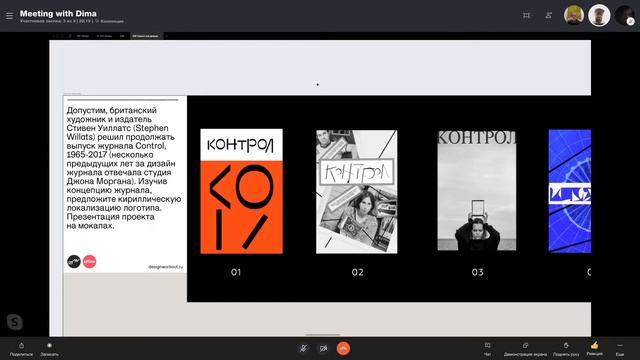Click the designworkout.ru link in the brief card
This screenshot has width=640, height=360.
166,267
